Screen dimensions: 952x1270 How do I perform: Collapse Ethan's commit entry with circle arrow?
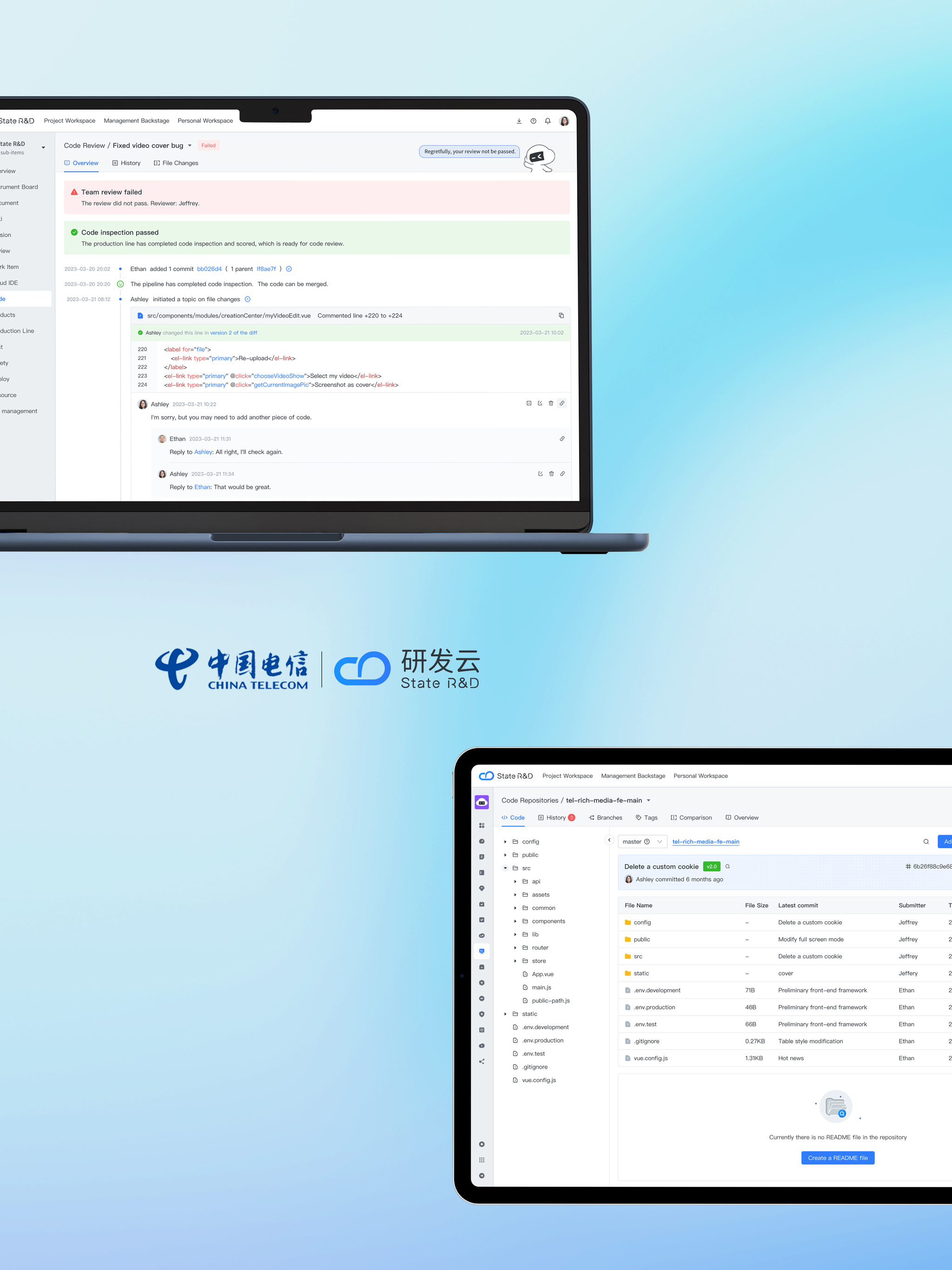coord(289,269)
